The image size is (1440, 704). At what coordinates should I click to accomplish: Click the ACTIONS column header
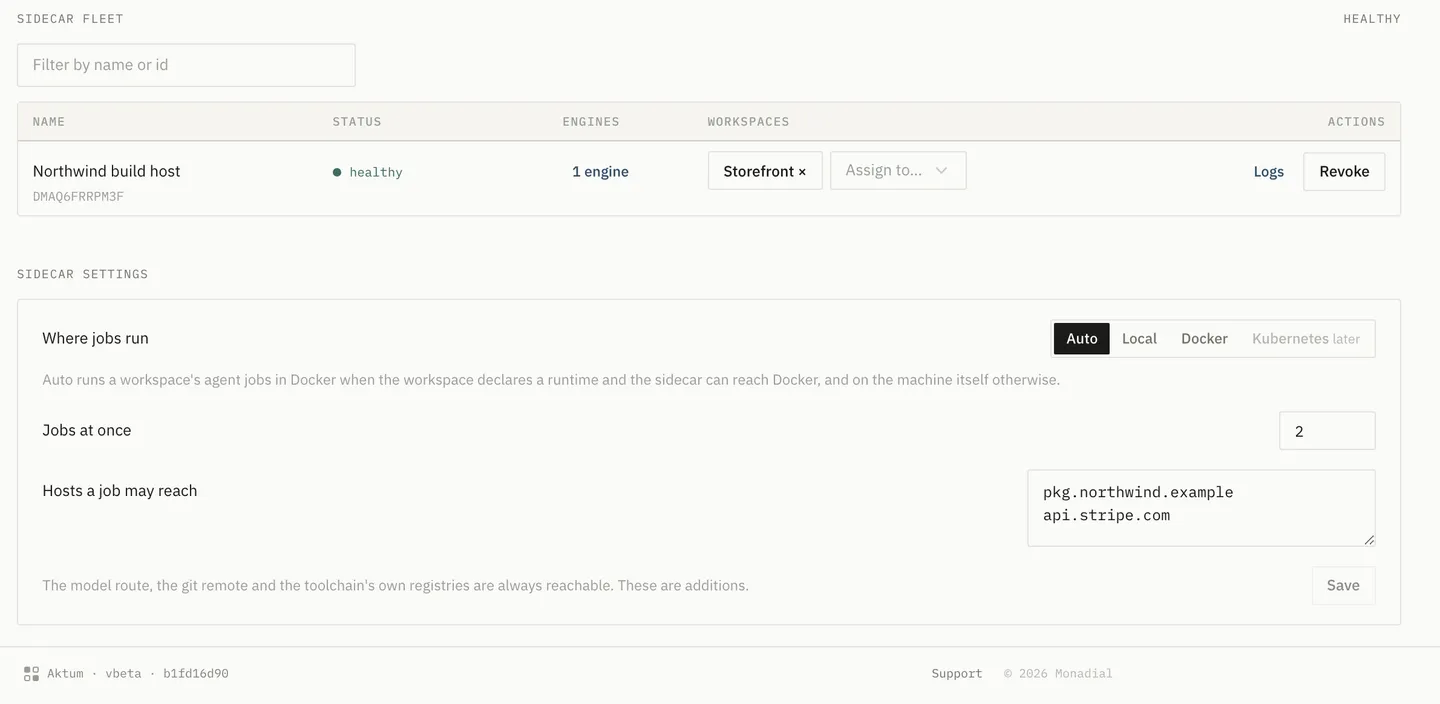coord(1356,122)
